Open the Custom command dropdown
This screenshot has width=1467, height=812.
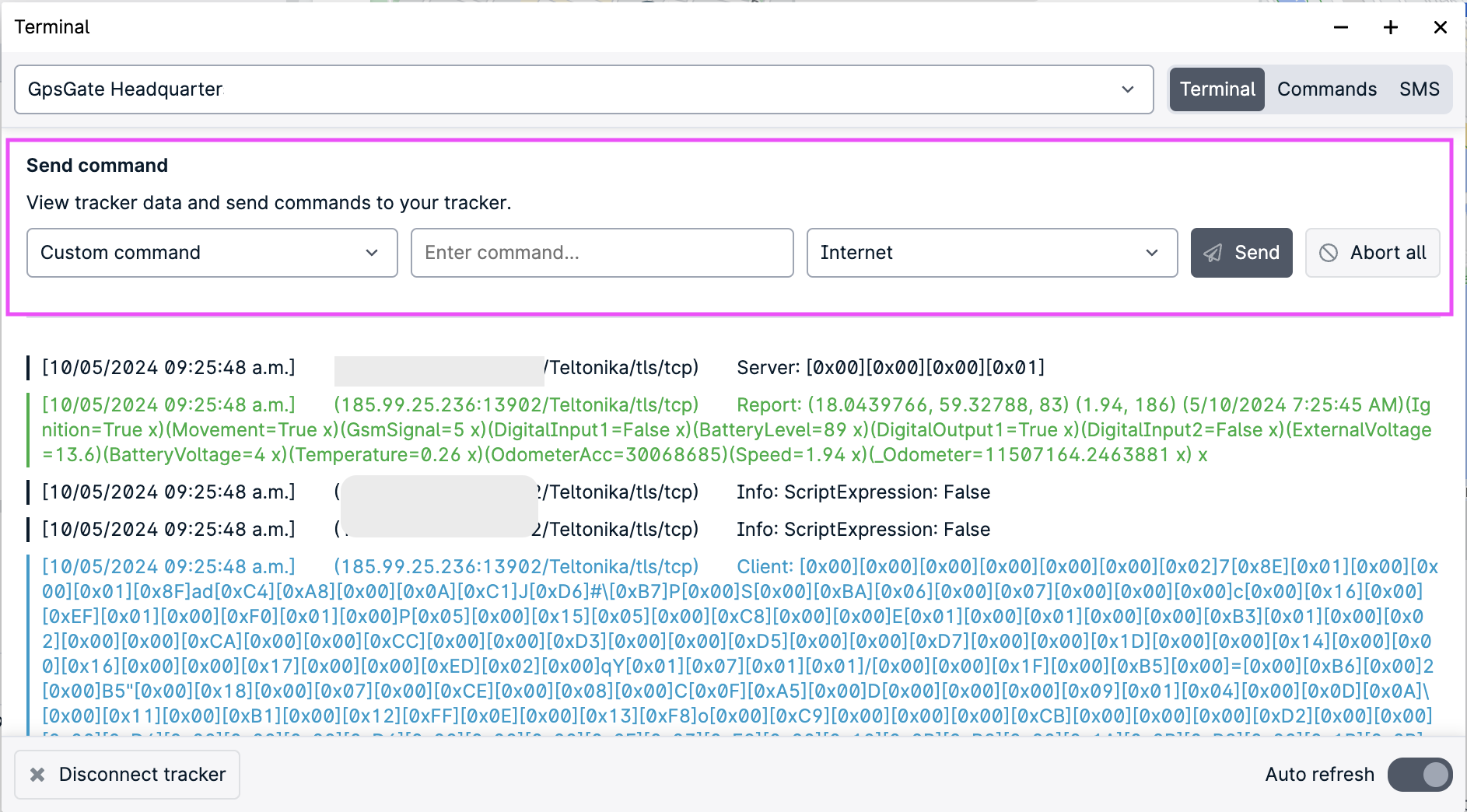click(212, 253)
